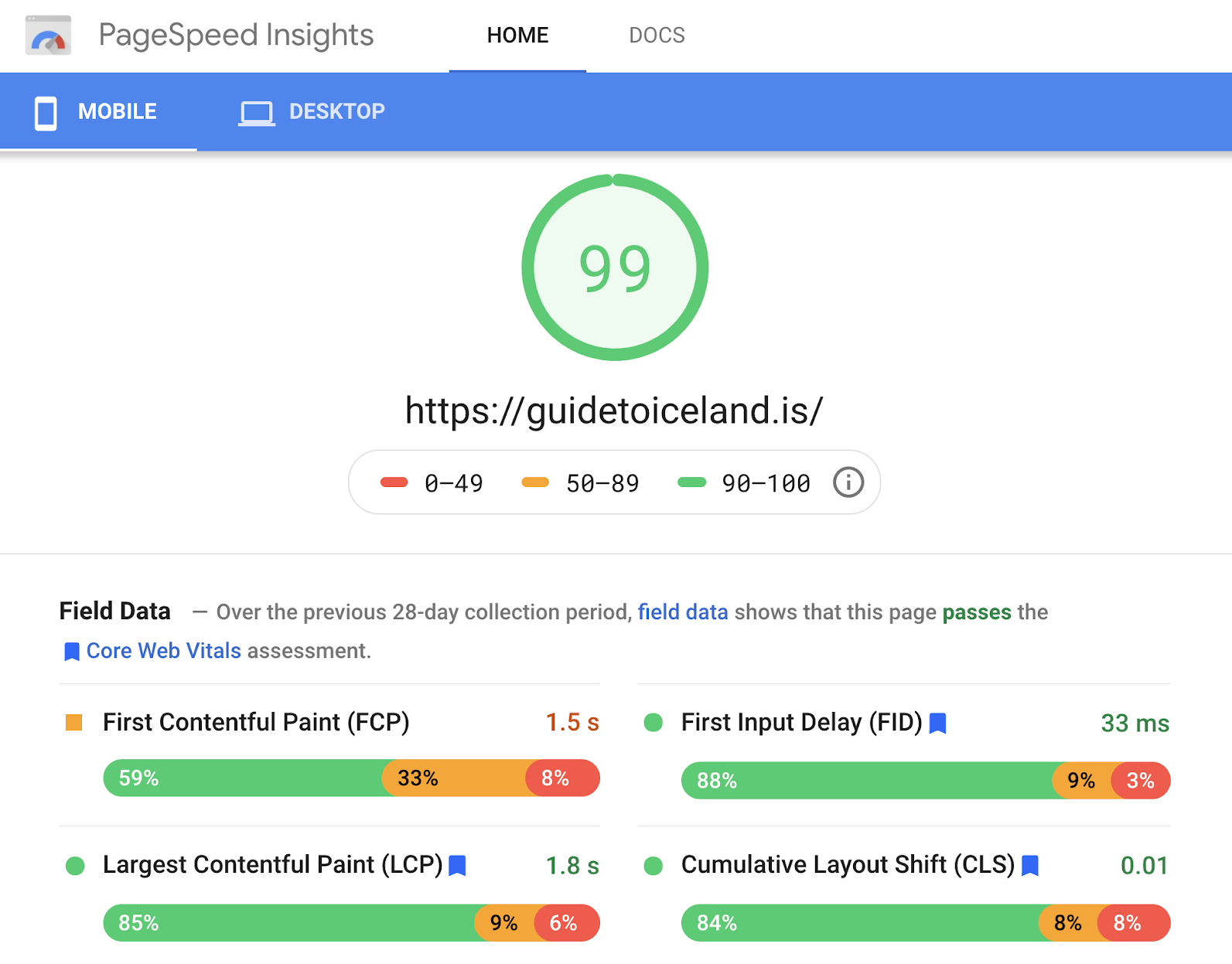Click the Core Web Vitals bookmark icon
This screenshot has height=964, width=1232.
pyautogui.click(x=72, y=652)
